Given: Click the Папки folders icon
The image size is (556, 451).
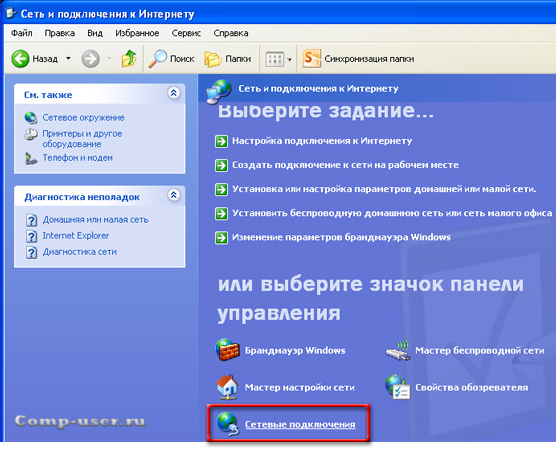Looking at the screenshot, I should [213, 59].
